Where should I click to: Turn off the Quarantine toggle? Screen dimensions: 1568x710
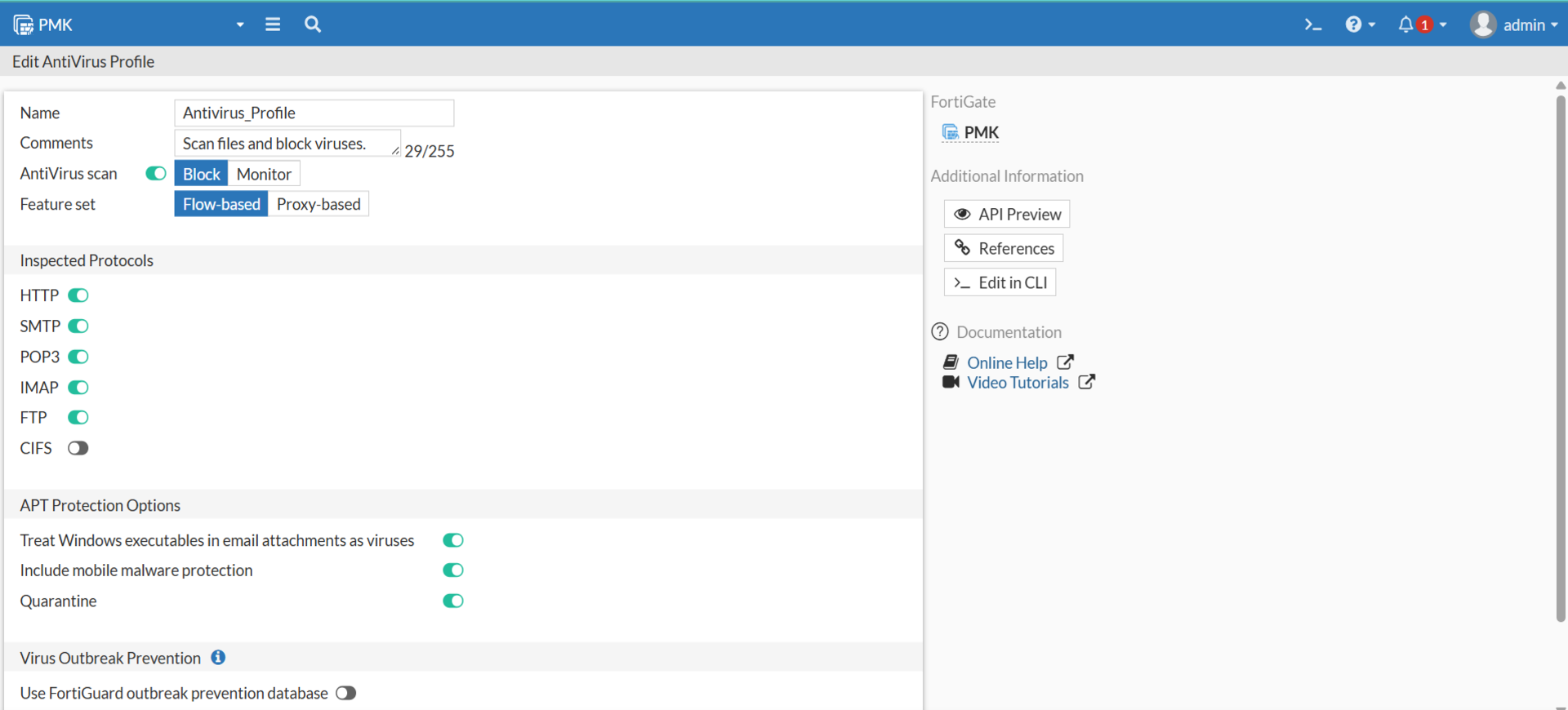(x=453, y=601)
